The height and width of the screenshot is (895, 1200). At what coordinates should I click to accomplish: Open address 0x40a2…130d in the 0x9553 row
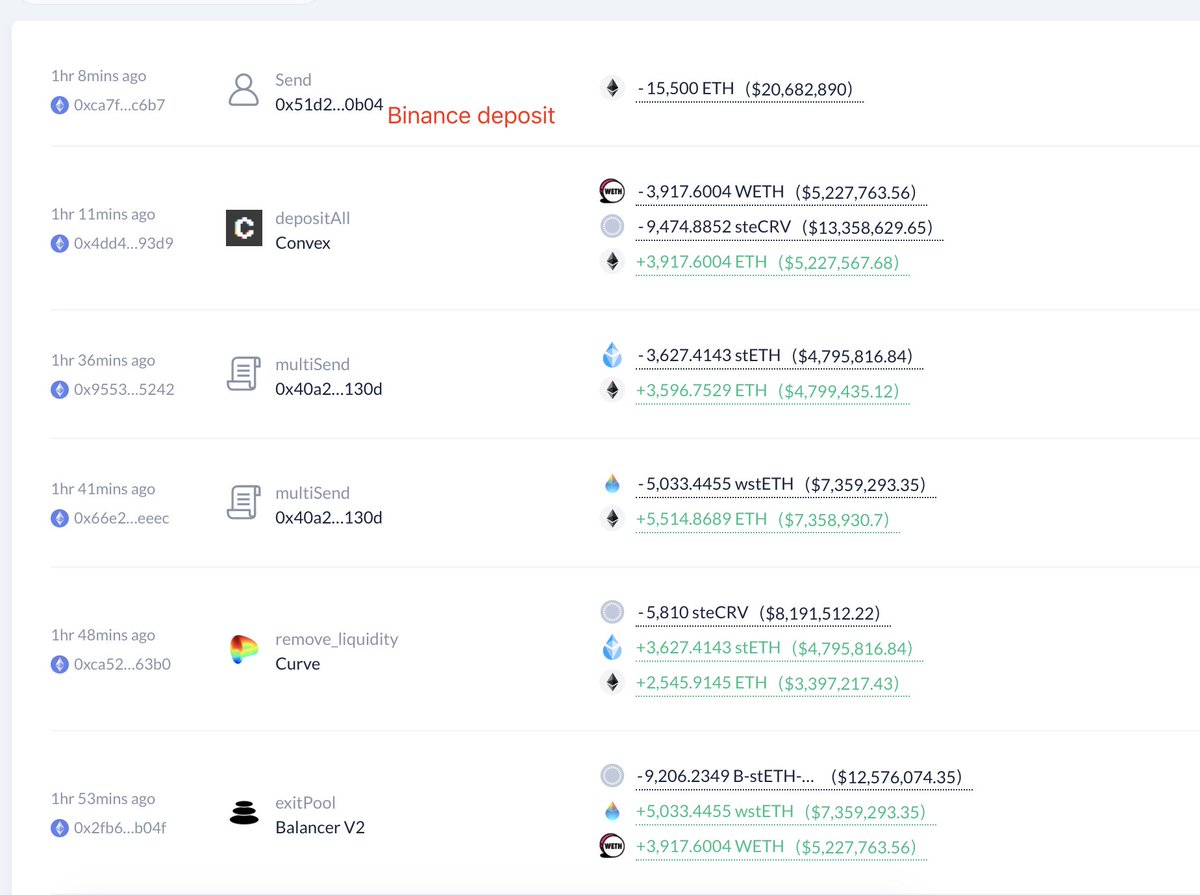[329, 389]
